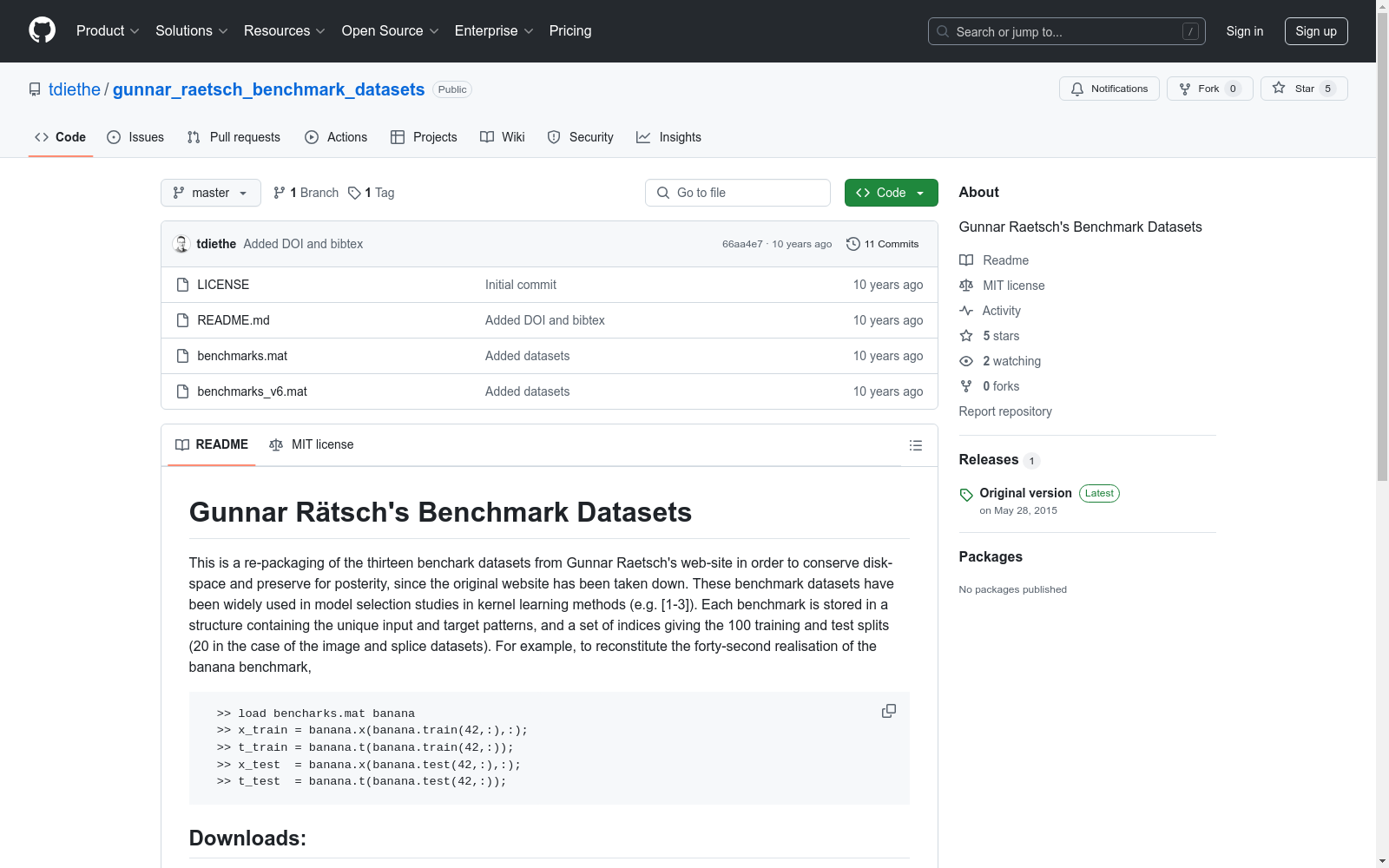Click the GitHub logo icon
Image resolution: width=1389 pixels, height=868 pixels.
[x=42, y=30]
